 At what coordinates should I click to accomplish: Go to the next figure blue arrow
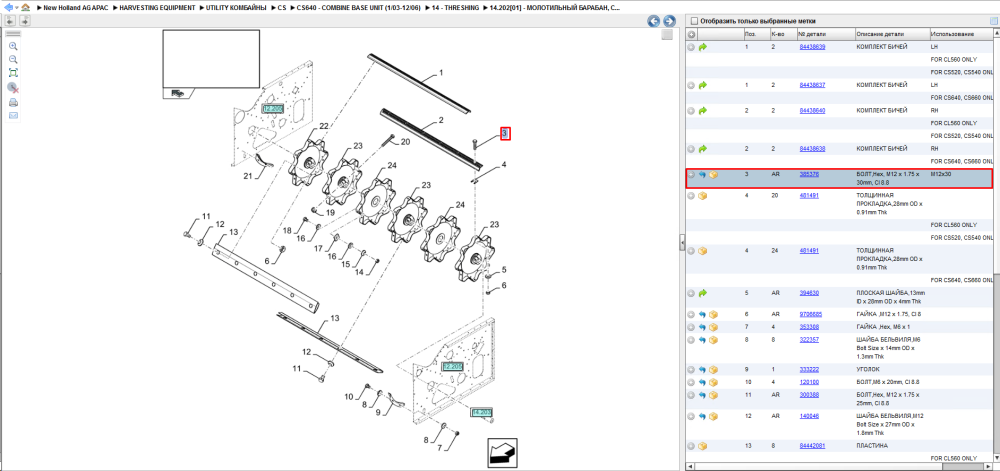coord(669,21)
